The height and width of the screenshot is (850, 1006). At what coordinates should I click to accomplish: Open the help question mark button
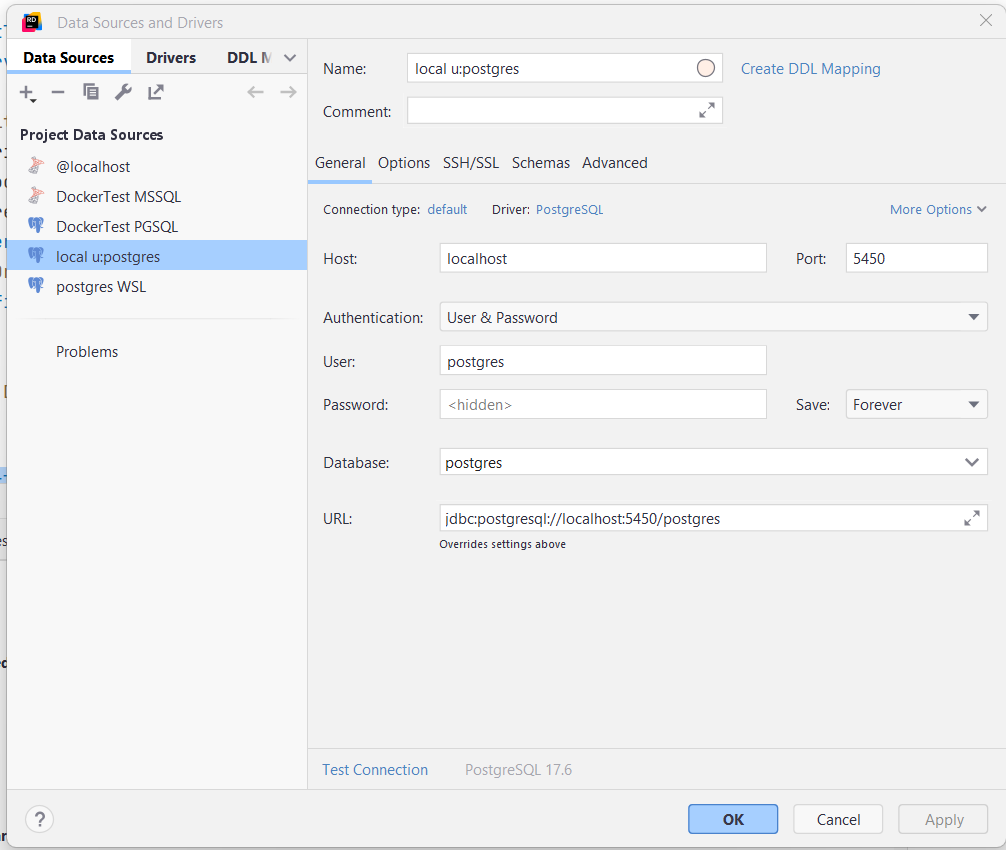point(39,819)
